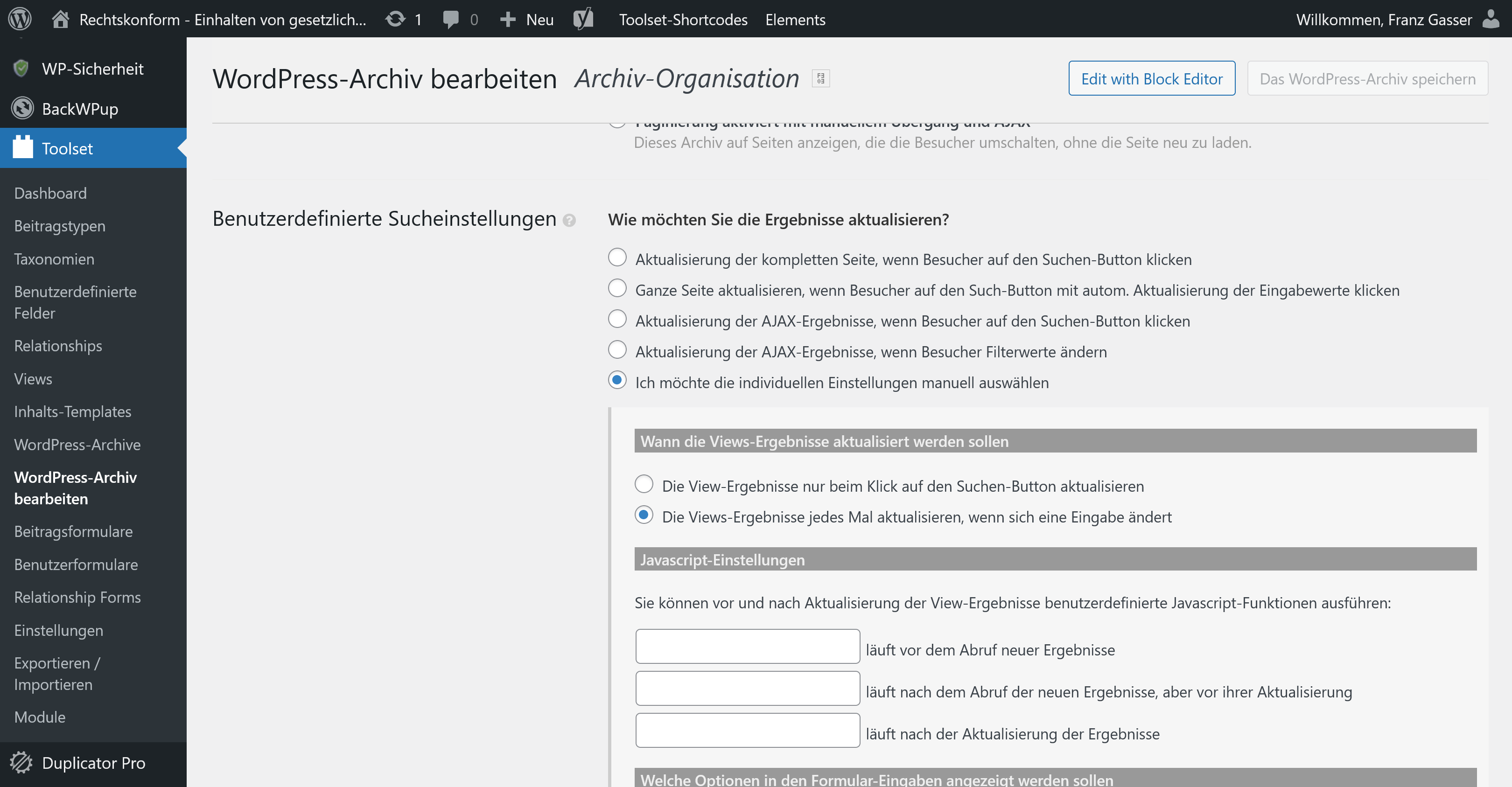Click the help icon next to Benutzerdefinierte Sucheinstellungen
The image size is (1512, 787).
(x=569, y=220)
